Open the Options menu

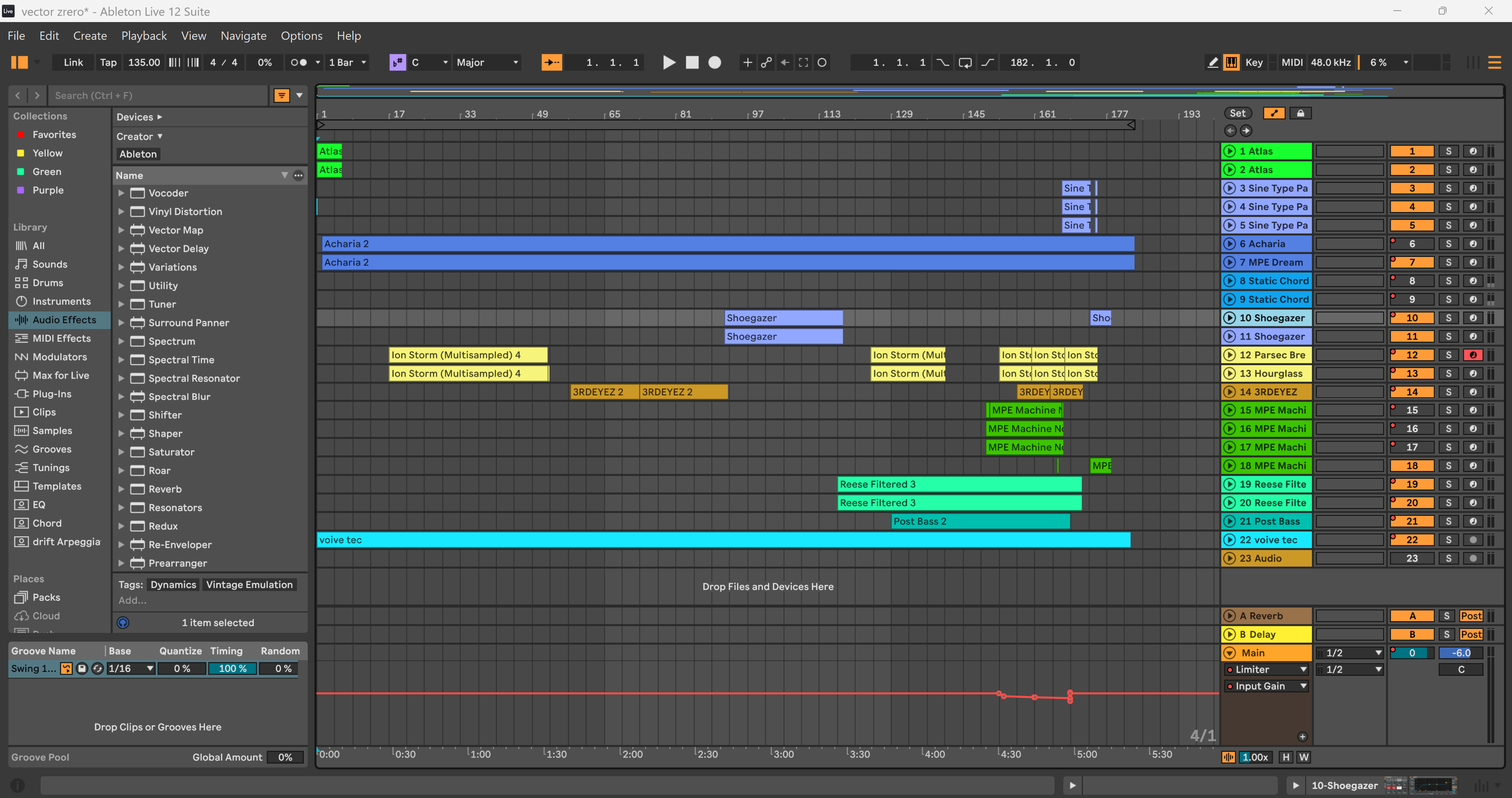point(302,36)
